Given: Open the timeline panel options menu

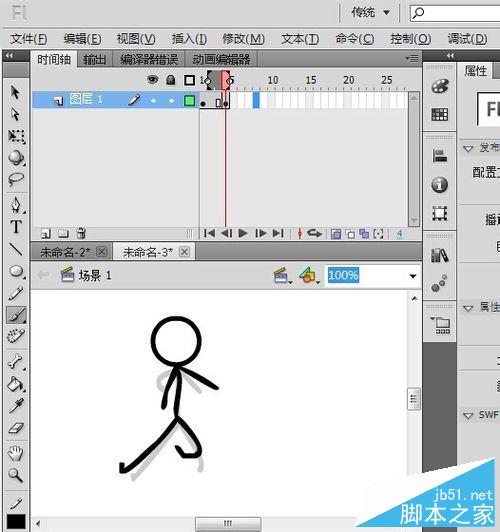Looking at the screenshot, I should (x=412, y=58).
